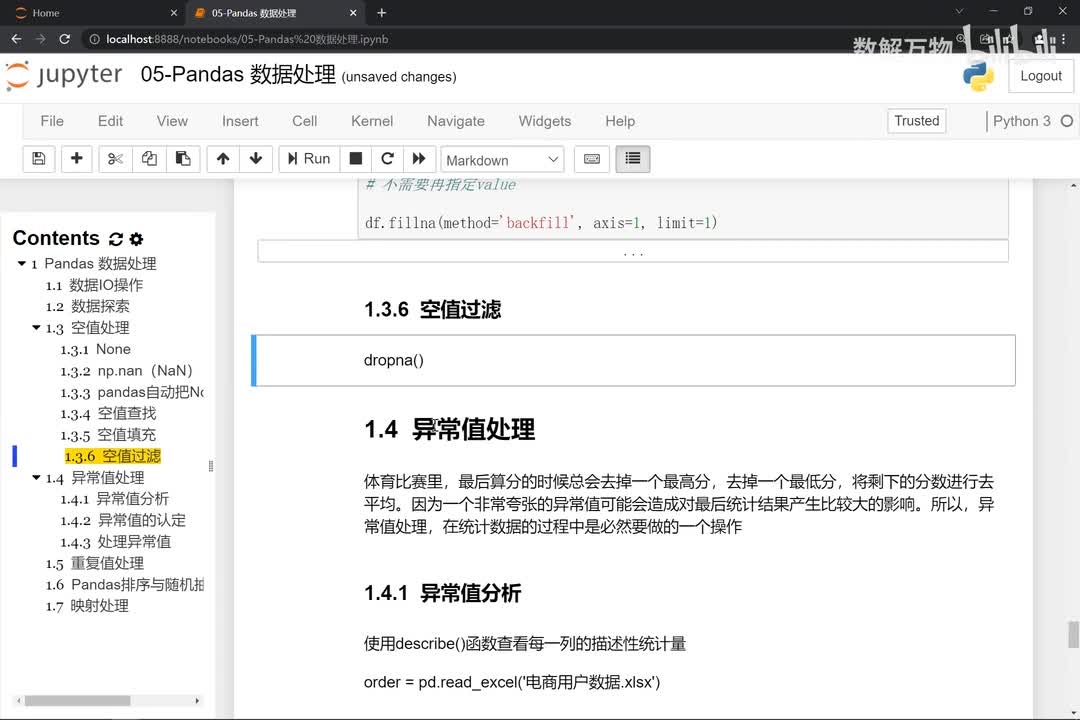
Task: Click the Logout button
Action: click(x=1041, y=76)
